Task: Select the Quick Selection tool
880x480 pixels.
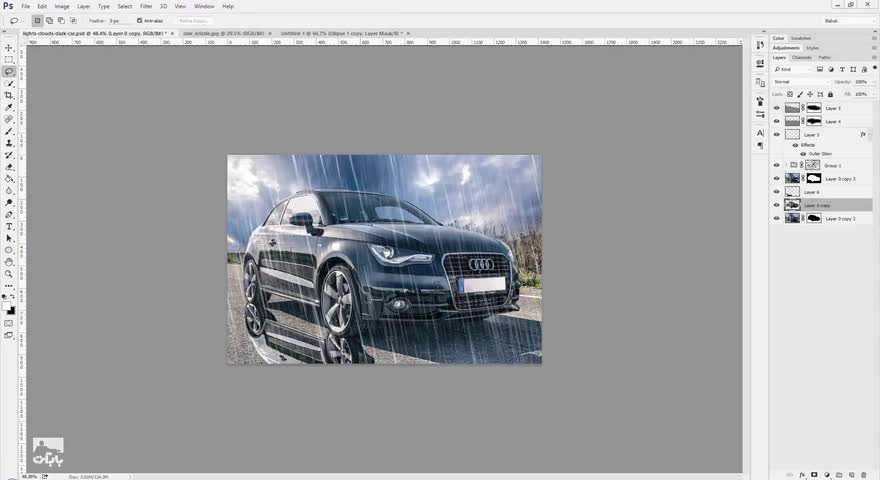Action: (x=8, y=84)
